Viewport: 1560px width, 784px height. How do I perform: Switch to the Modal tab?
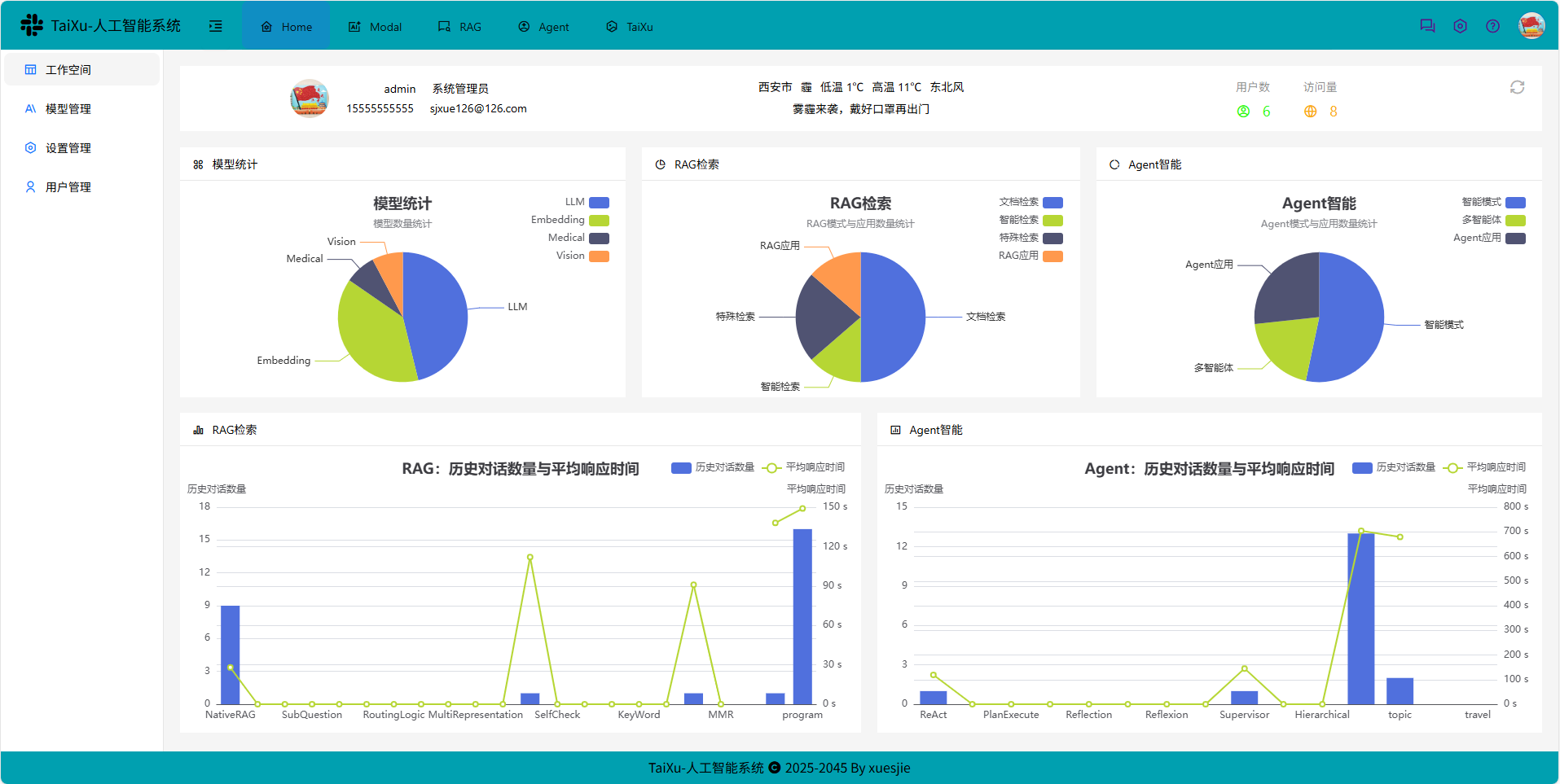[x=374, y=26]
